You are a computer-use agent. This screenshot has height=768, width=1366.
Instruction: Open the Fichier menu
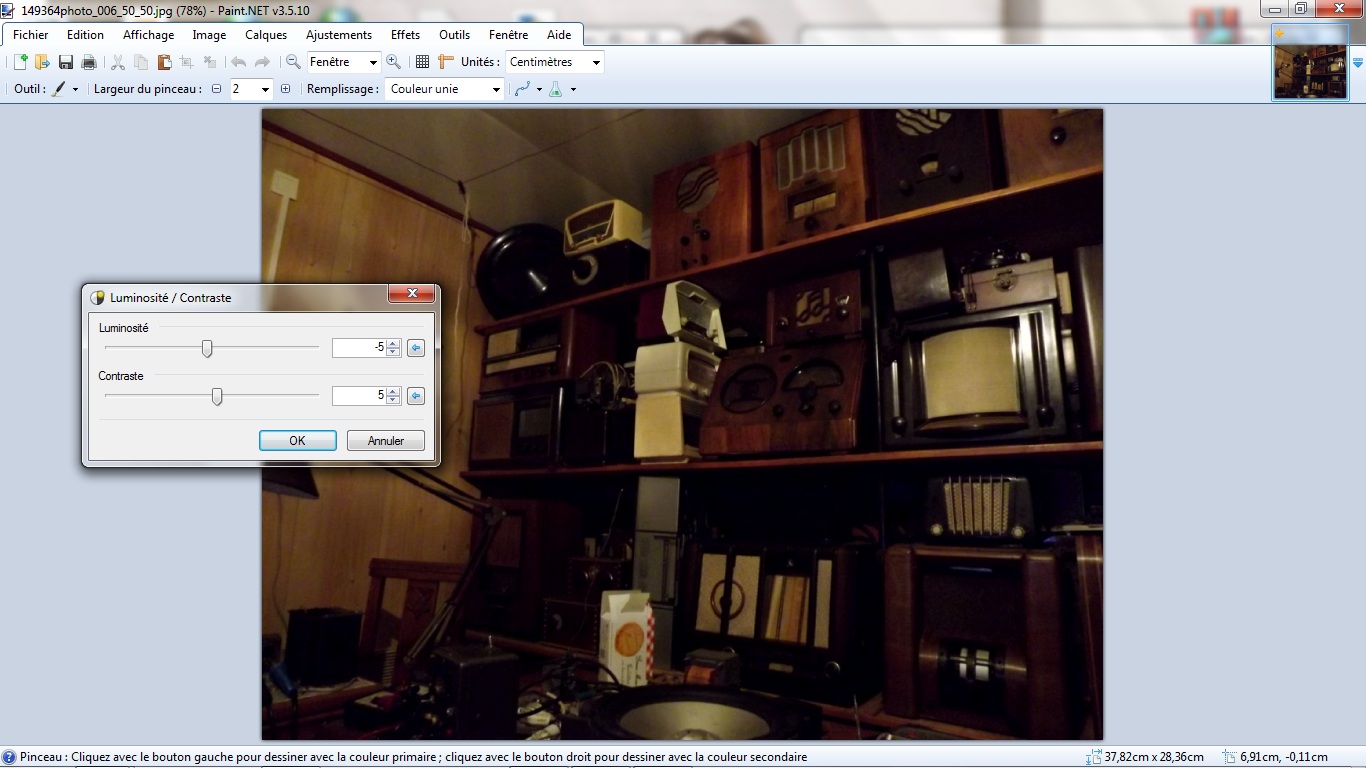click(x=30, y=35)
